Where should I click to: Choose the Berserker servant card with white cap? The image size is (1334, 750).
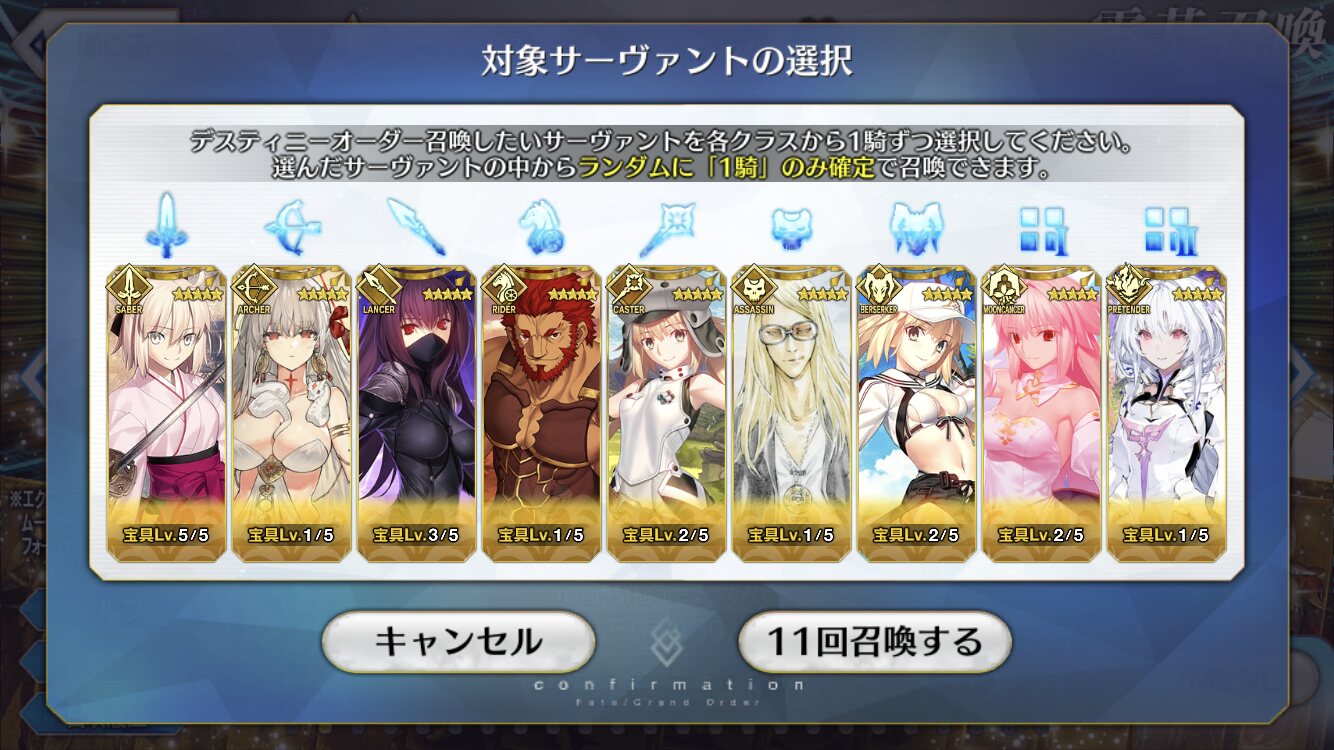point(916,413)
